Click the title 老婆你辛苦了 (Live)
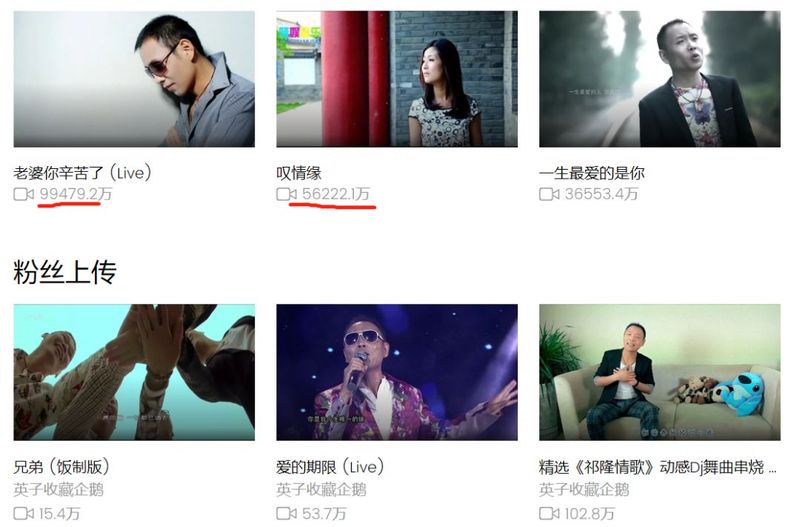This screenshot has width=800, height=527. coord(83,173)
